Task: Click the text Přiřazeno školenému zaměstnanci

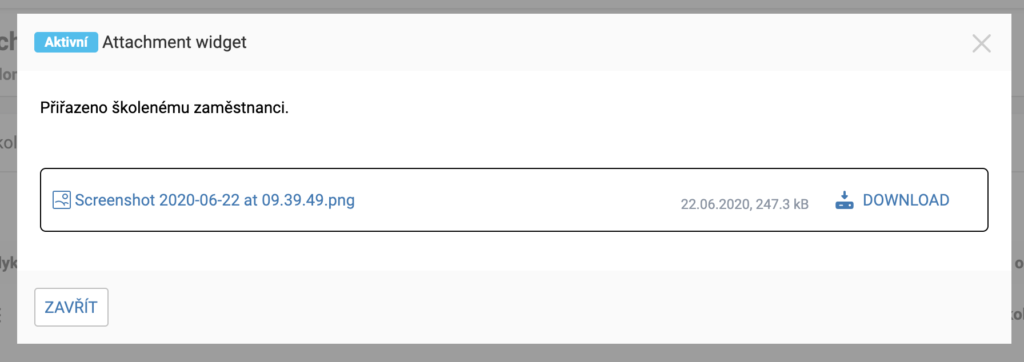Action: [164, 108]
